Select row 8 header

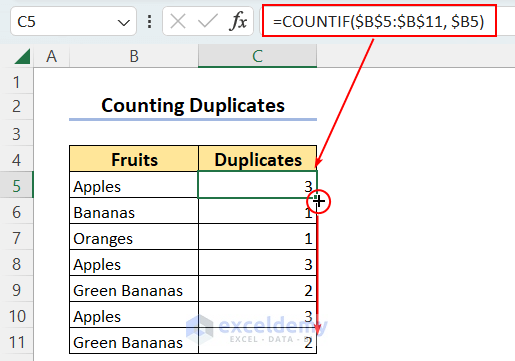click(16, 264)
